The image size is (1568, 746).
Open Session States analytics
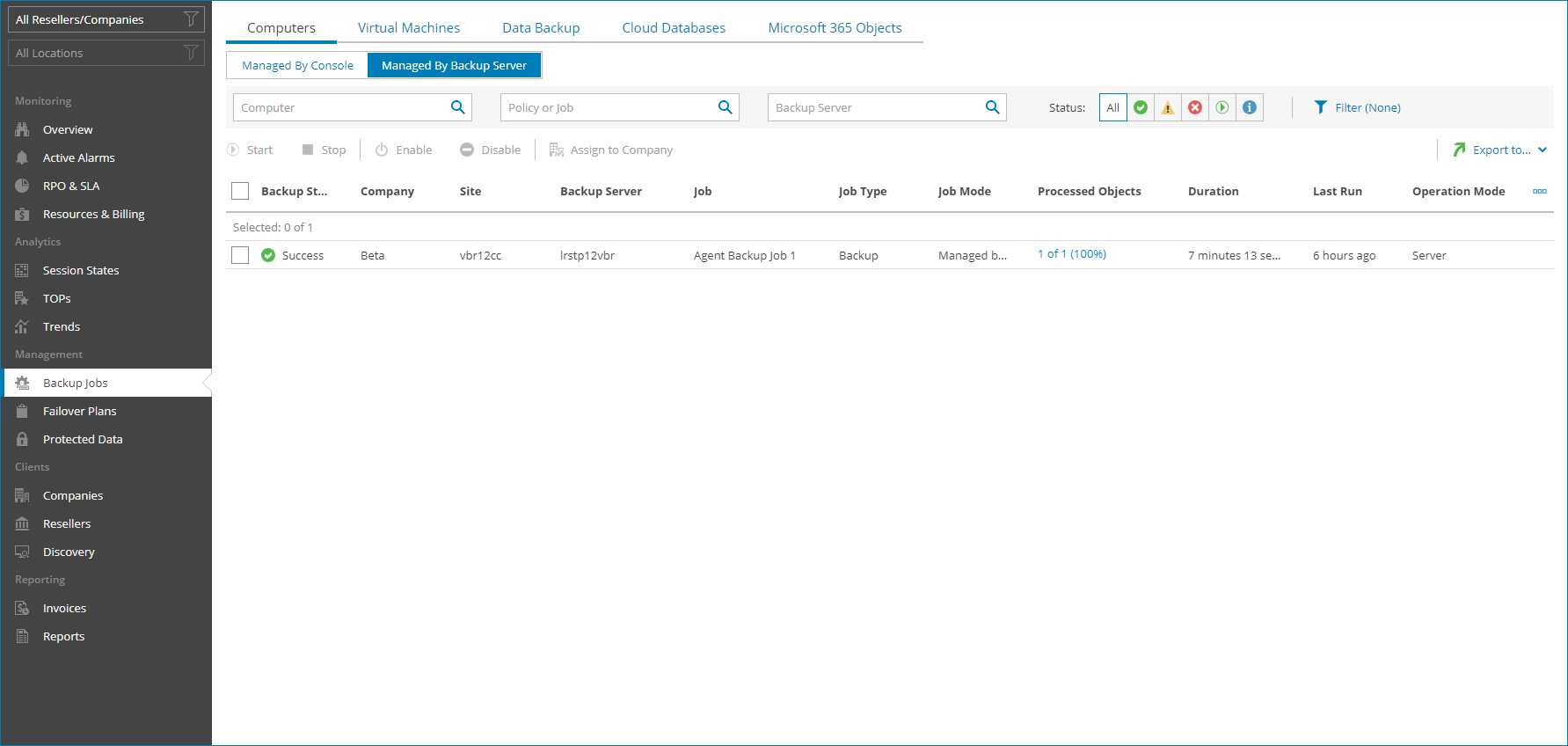pos(81,270)
